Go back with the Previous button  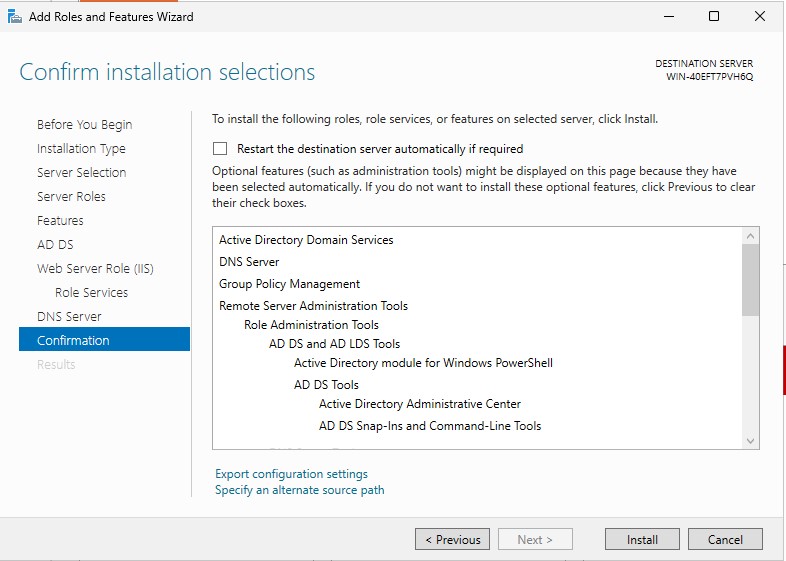pos(452,539)
